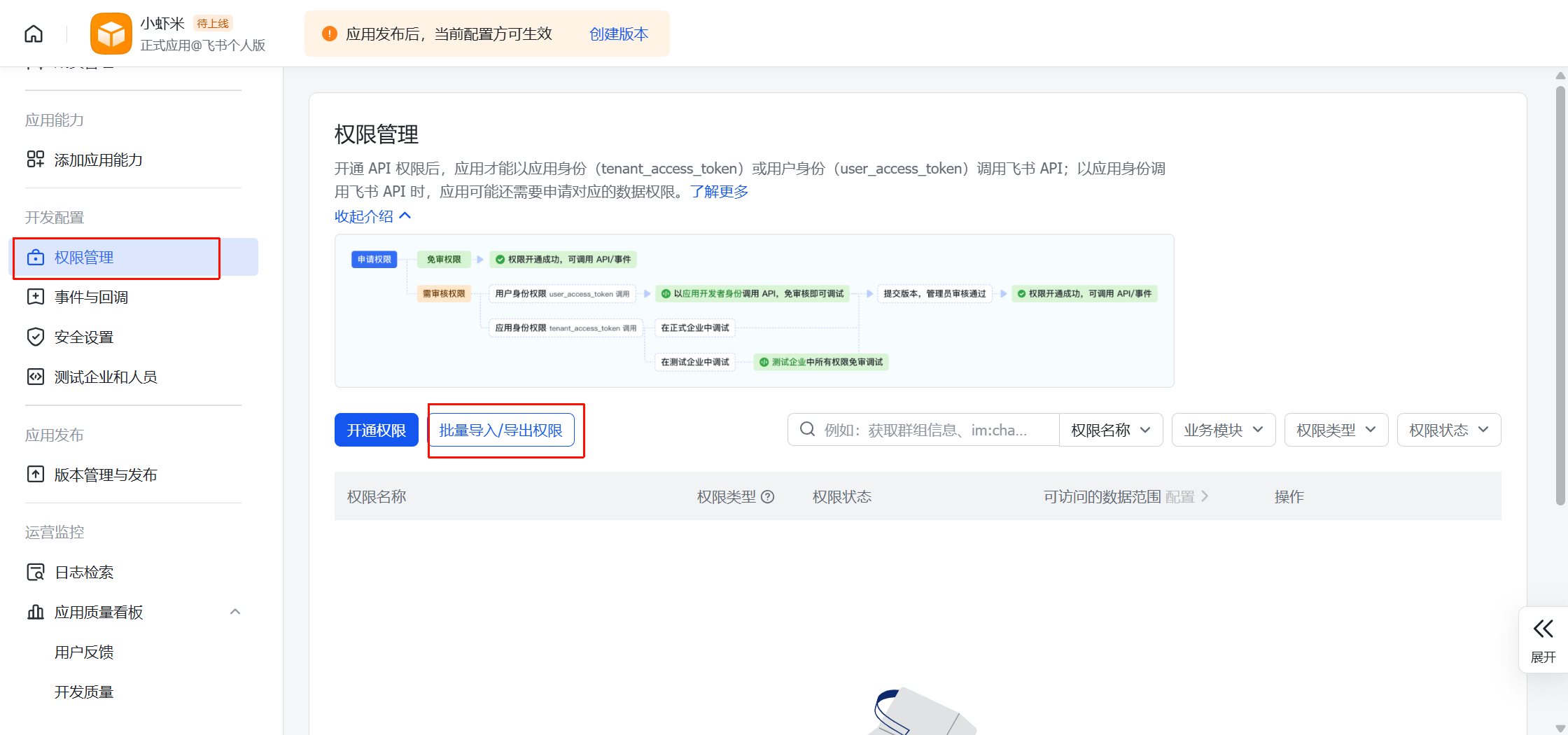Image resolution: width=1568 pixels, height=735 pixels.
Task: Click the blue 开通权限 button
Action: click(376, 430)
